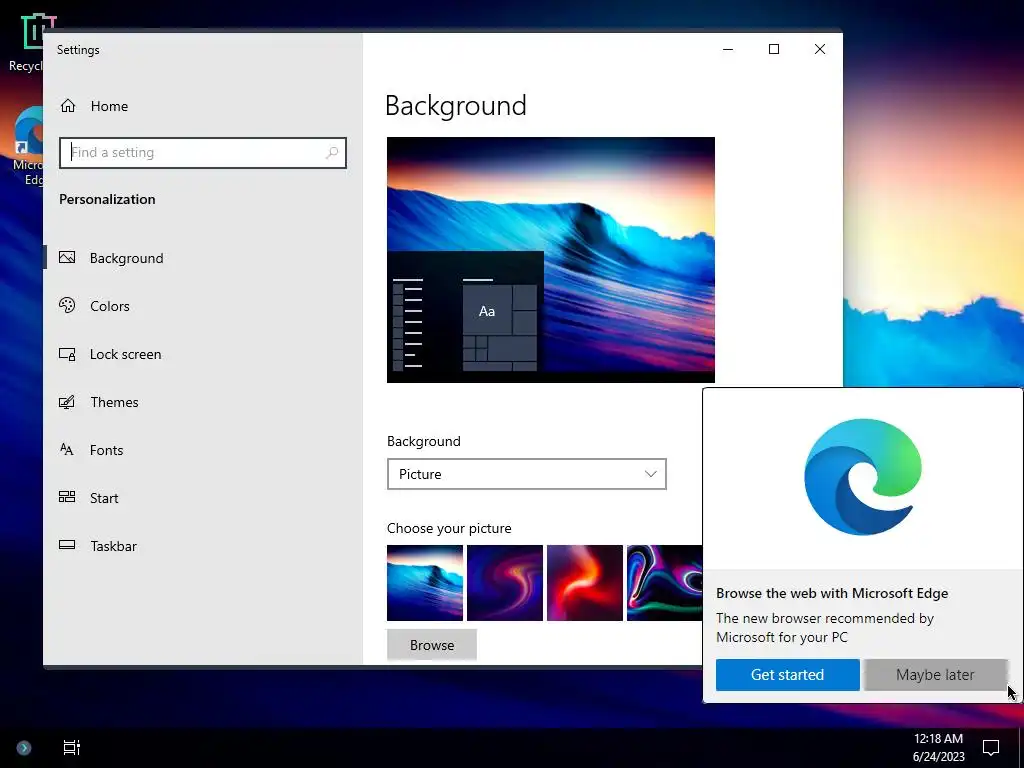Open the Start settings page

pyautogui.click(x=202, y=498)
